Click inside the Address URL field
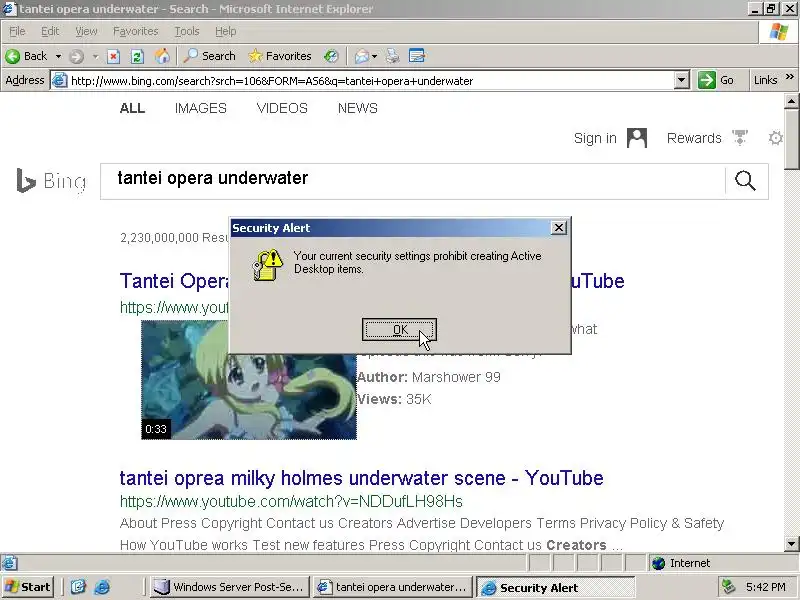Screen dimensions: 800x600 click(370, 81)
